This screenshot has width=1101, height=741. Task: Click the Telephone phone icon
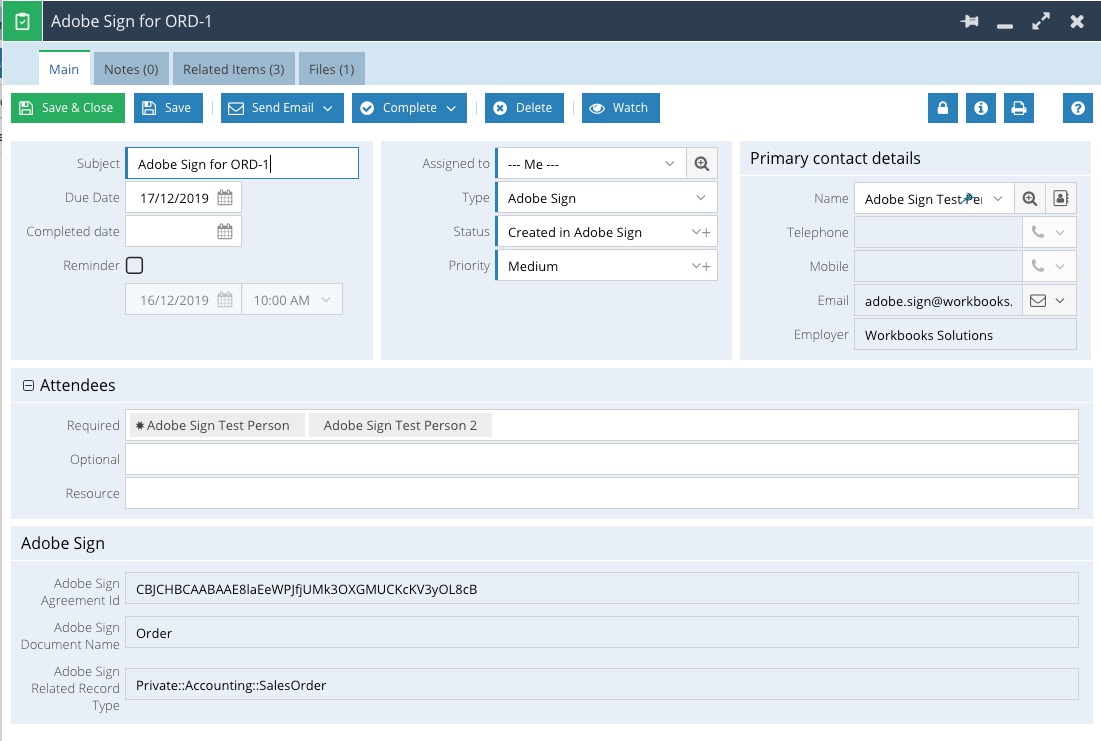[1037, 232]
